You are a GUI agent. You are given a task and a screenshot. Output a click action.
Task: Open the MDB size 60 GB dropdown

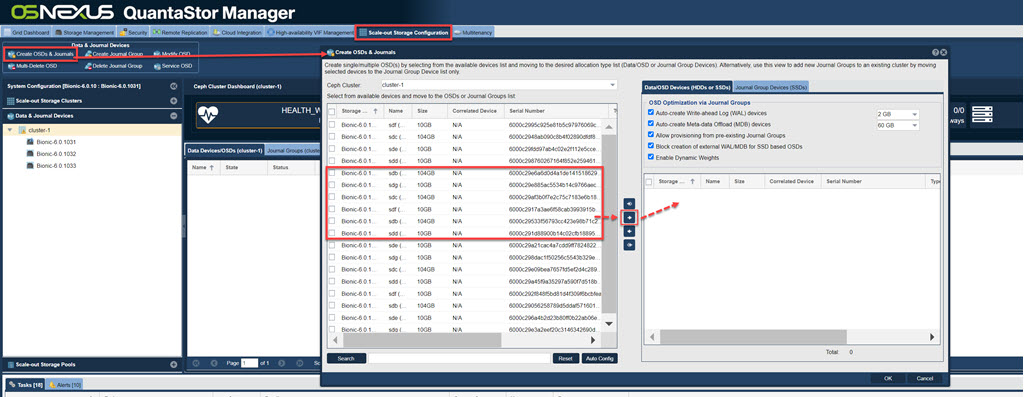click(914, 125)
